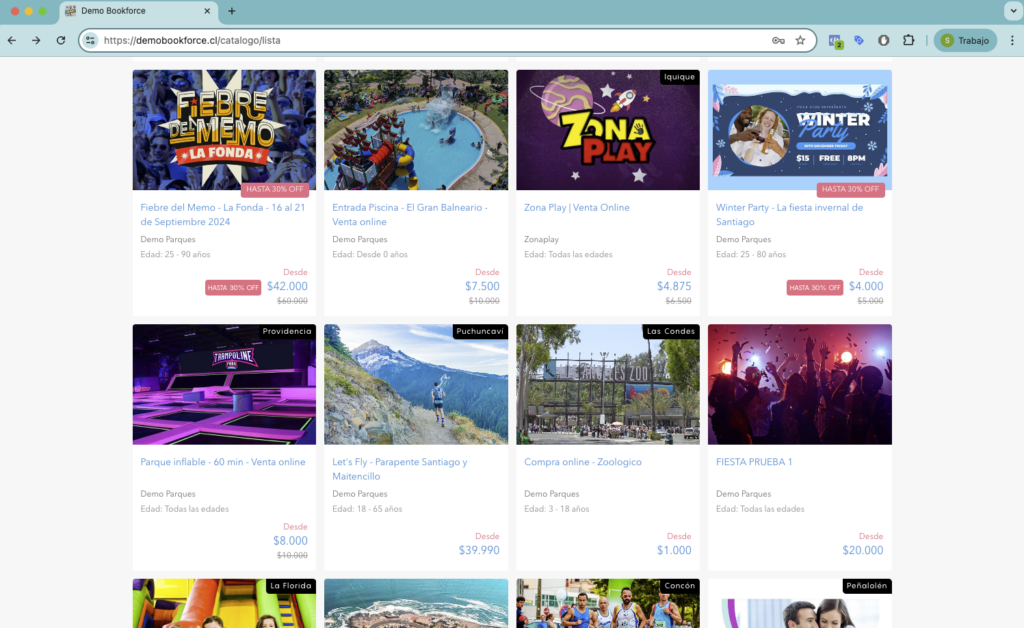Open Compra online - Zoologico link

point(583,462)
